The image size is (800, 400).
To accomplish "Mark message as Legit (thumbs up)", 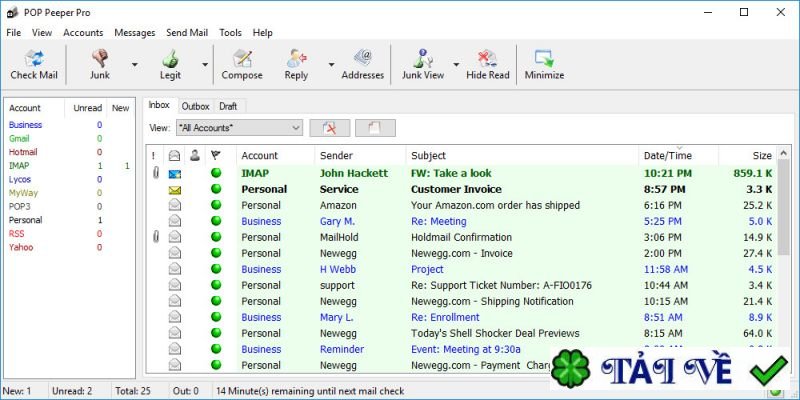I will (x=170, y=58).
